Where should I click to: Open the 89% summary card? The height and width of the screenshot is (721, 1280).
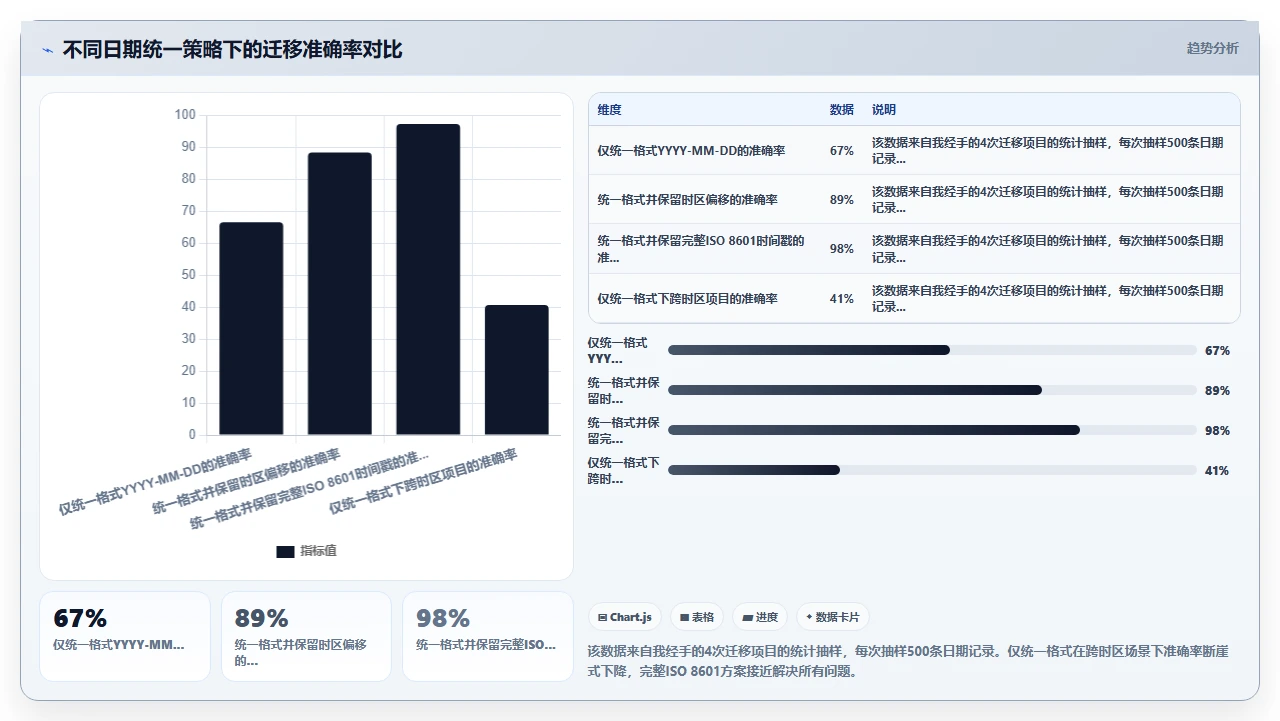tap(306, 636)
